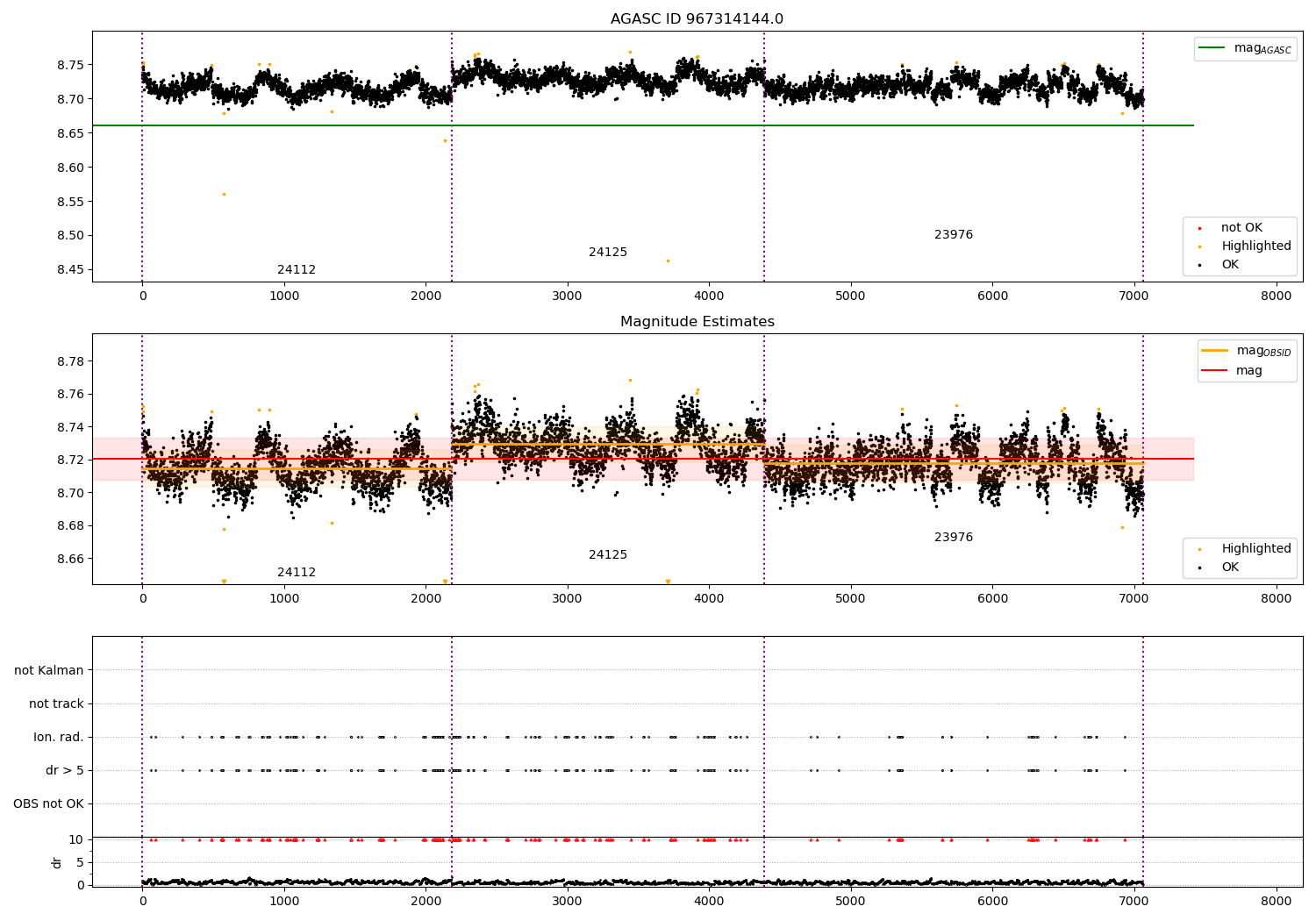Select the orange mag OBSID legend entry

tap(1247, 351)
